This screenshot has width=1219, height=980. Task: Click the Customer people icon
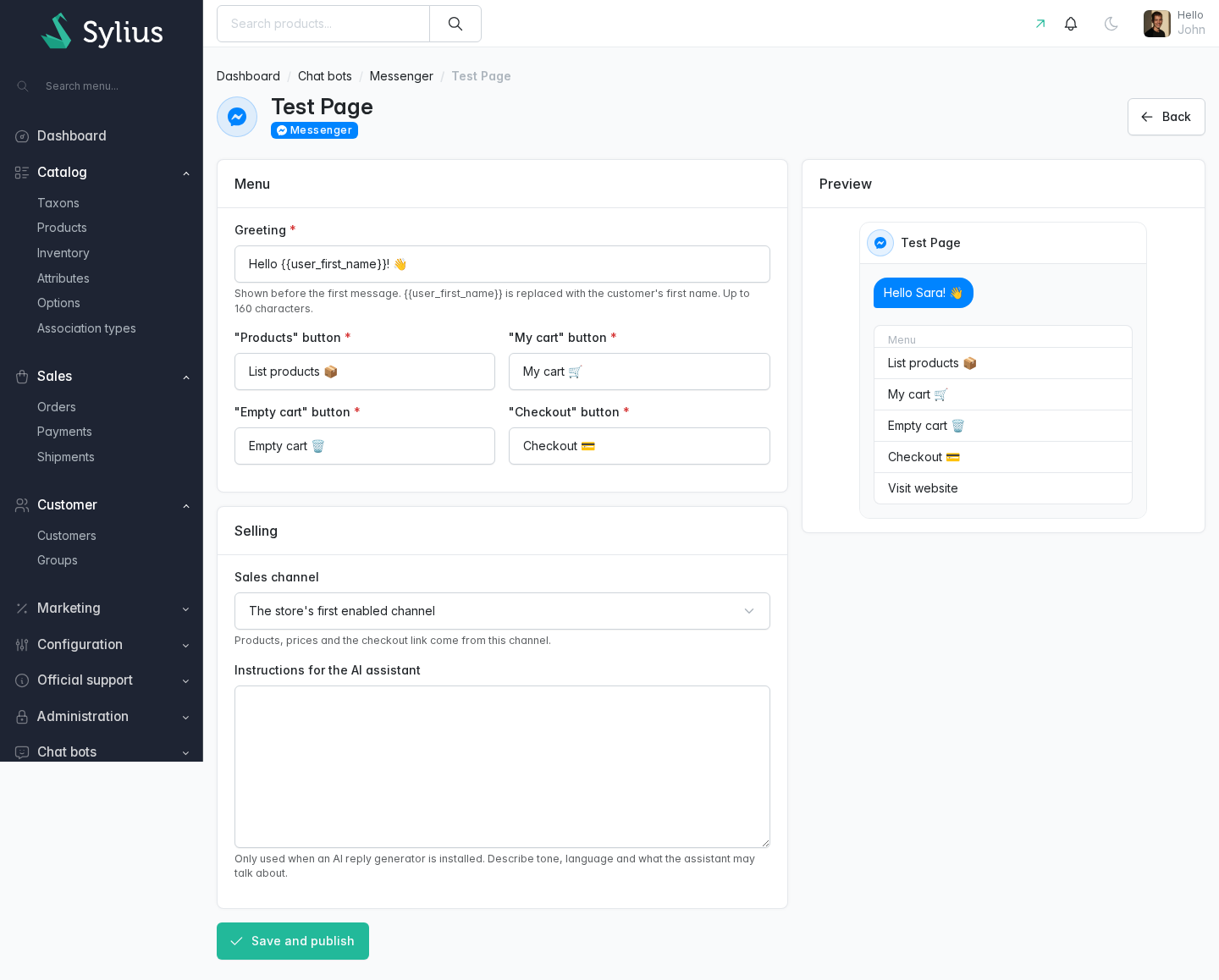22,505
